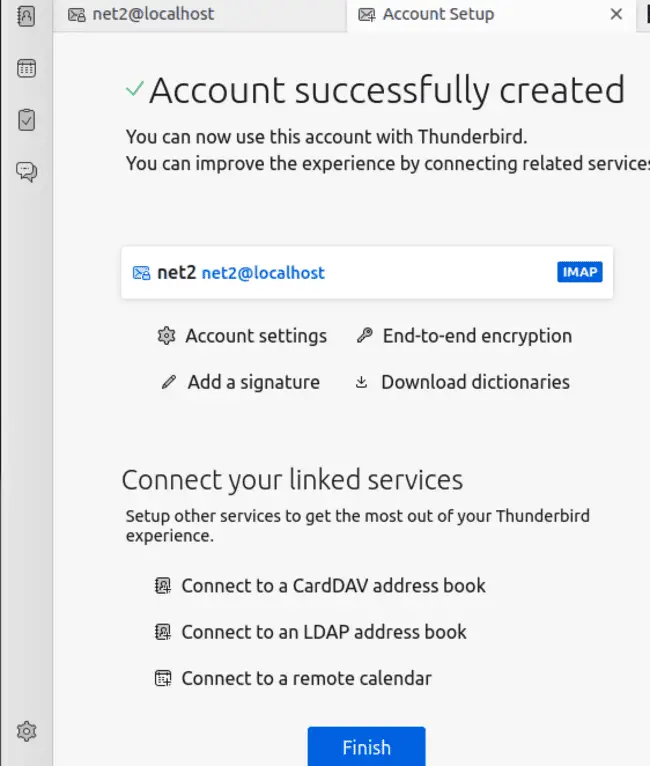The height and width of the screenshot is (766, 650).
Task: Click the gear icon beside Account settings
Action: pyautogui.click(x=167, y=336)
